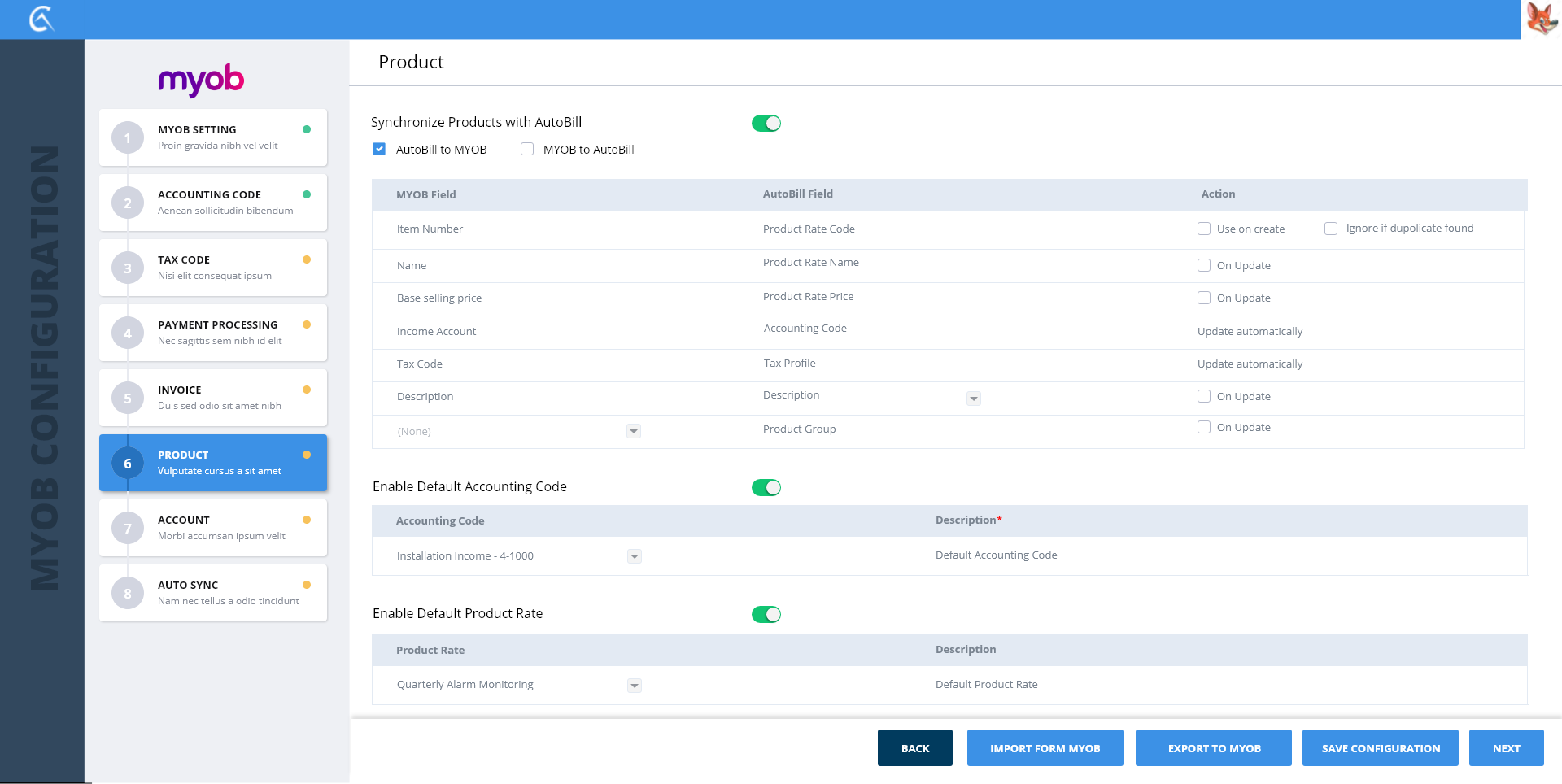Uncheck the AutoBill to MYOB checkbox

[379, 150]
